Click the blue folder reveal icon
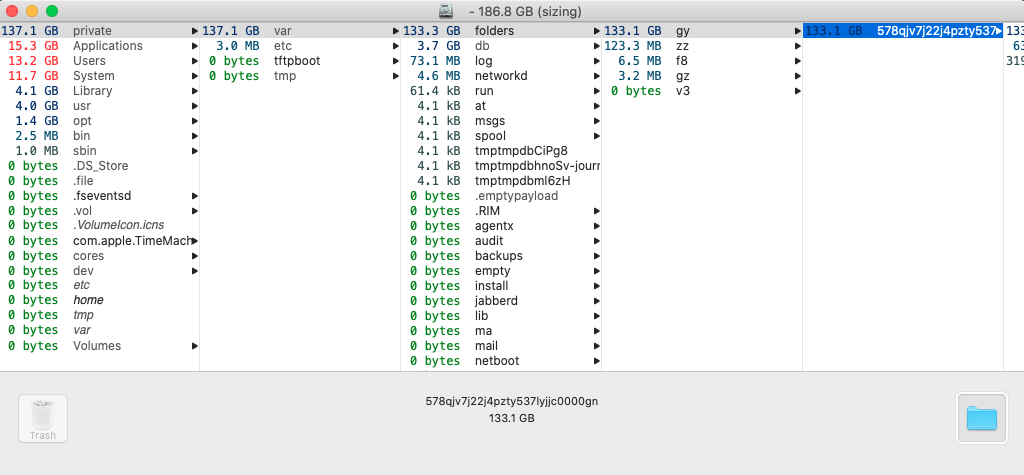 point(980,418)
